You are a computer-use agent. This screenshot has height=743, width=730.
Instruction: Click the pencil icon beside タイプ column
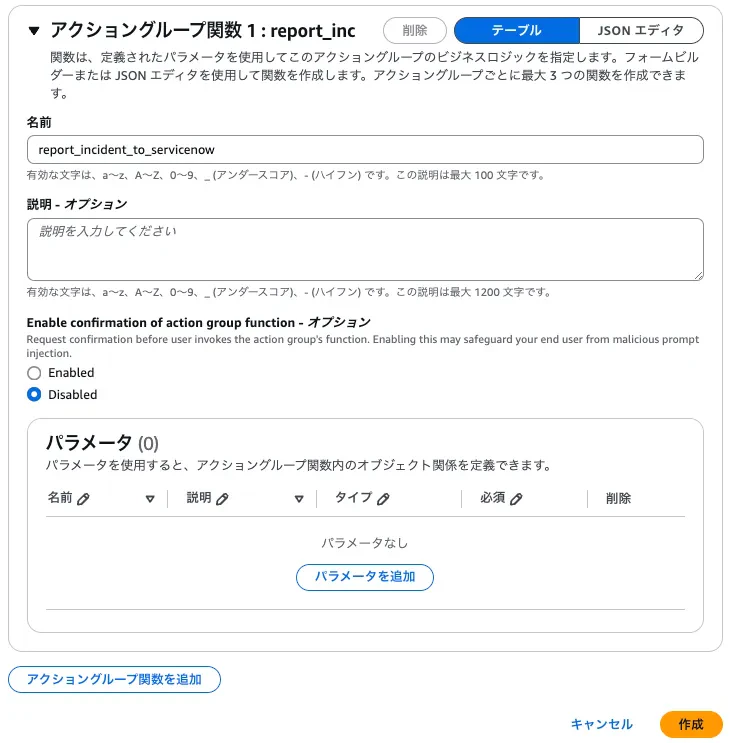383,498
